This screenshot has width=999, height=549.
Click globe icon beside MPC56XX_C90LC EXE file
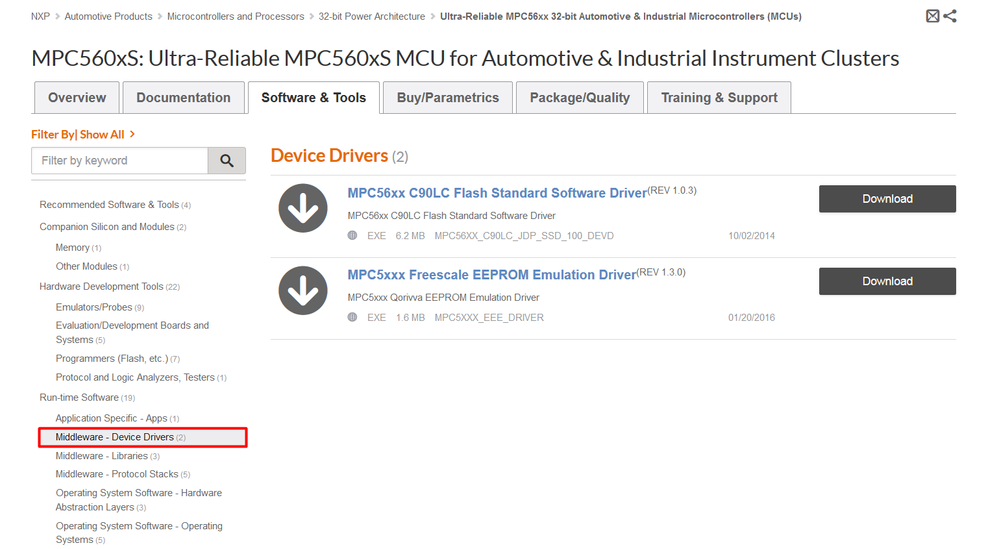click(352, 236)
